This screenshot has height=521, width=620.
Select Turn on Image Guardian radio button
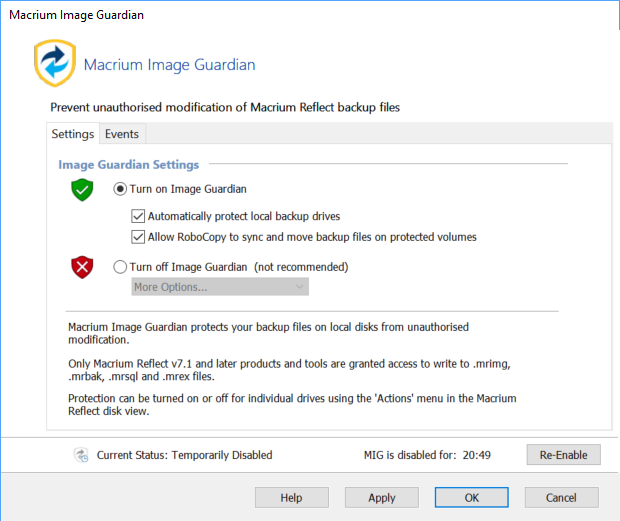tap(120, 189)
